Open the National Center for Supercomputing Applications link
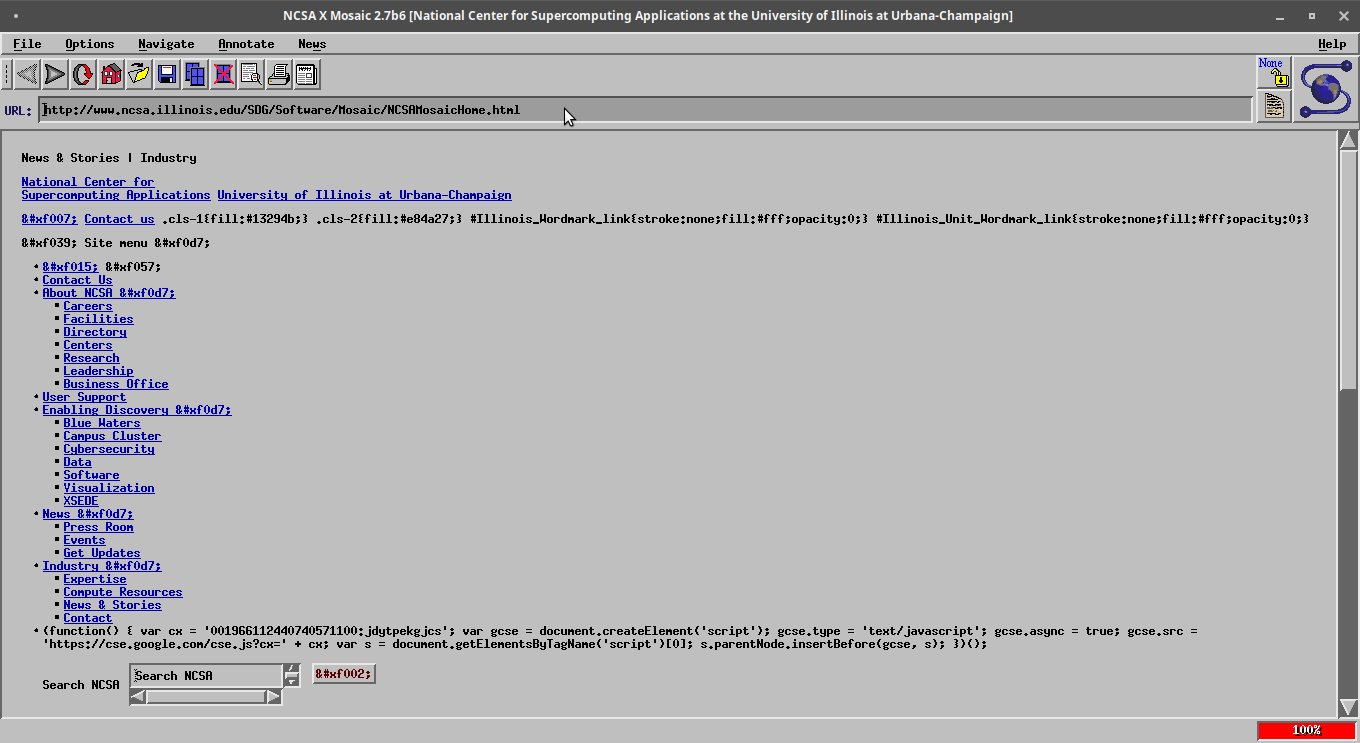 (116, 189)
